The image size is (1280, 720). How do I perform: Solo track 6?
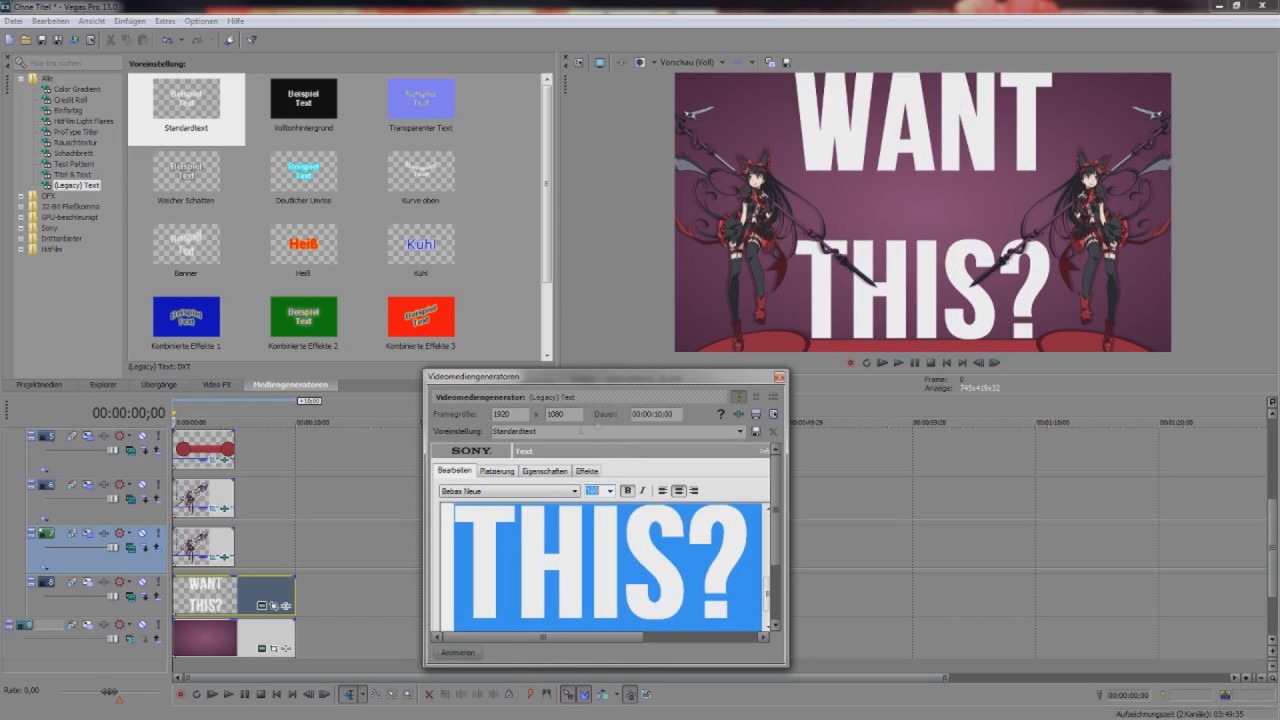click(x=156, y=485)
